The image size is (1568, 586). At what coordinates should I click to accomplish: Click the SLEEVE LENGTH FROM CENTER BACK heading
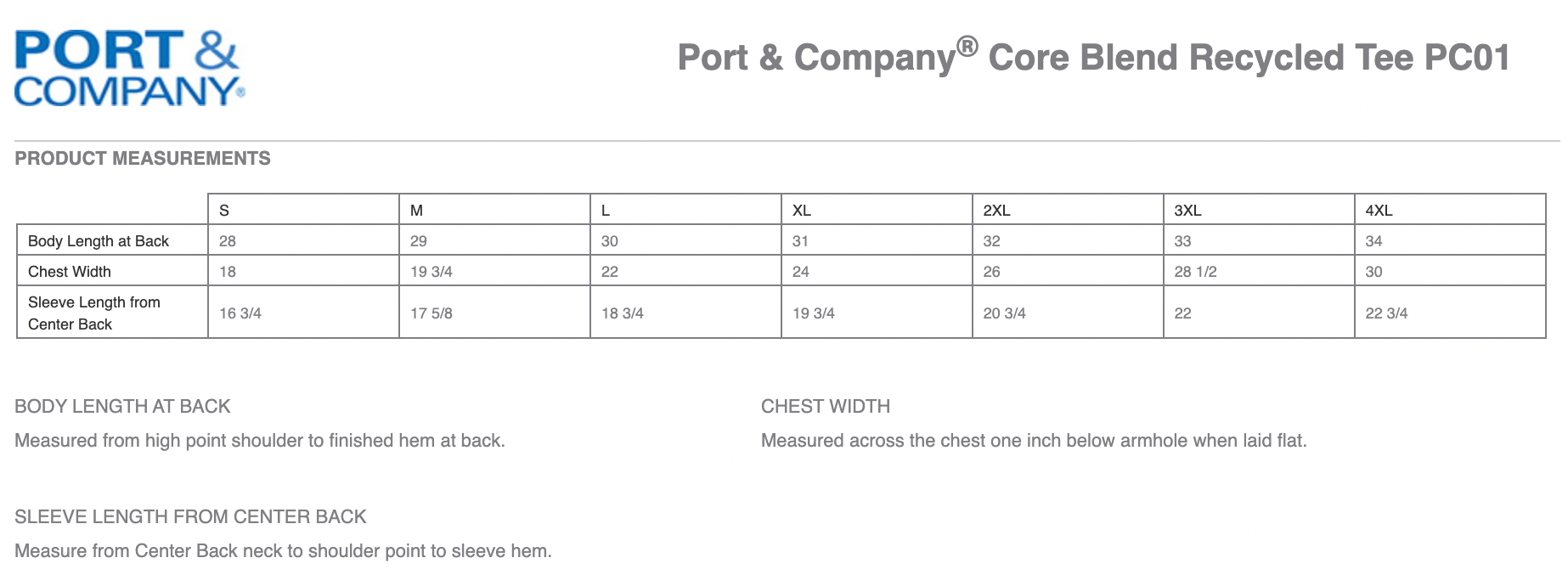tap(190, 517)
